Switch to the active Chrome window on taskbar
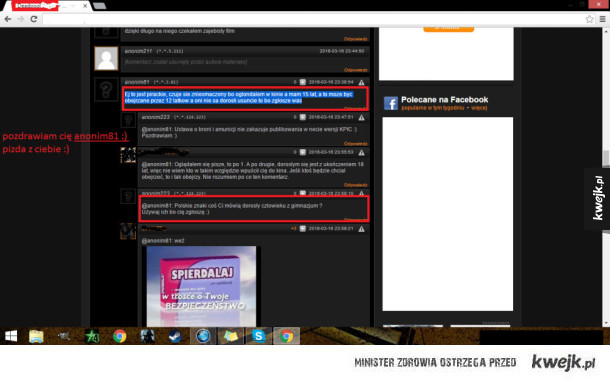The height and width of the screenshot is (381, 610). click(286, 336)
